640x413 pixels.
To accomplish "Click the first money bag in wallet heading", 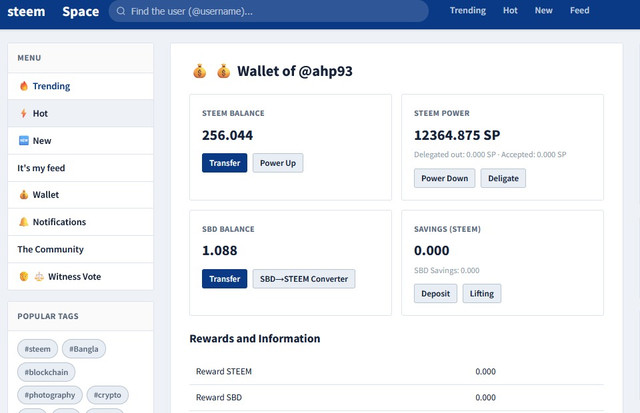I will [x=200, y=71].
